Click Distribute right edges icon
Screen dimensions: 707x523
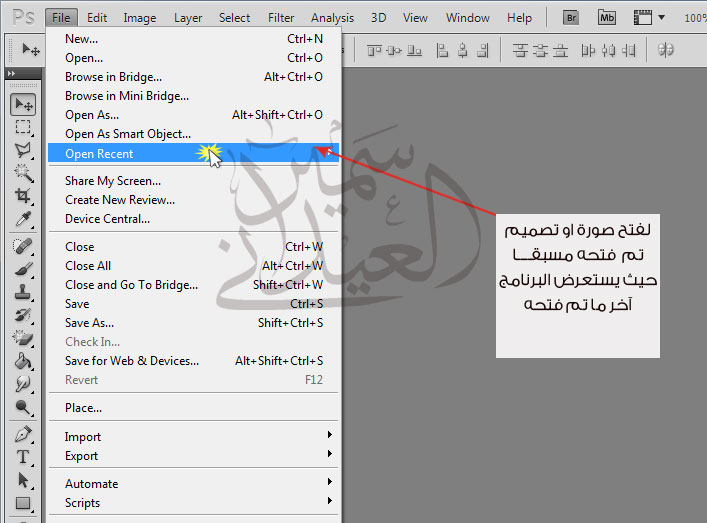coord(629,50)
